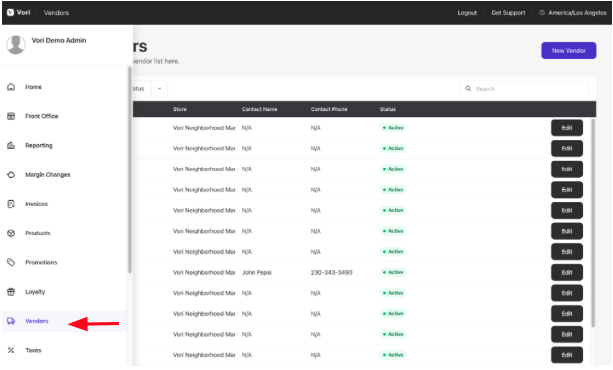The width and height of the screenshot is (613, 370).
Task: Edit the John Pepsi vendor row
Action: point(567,273)
